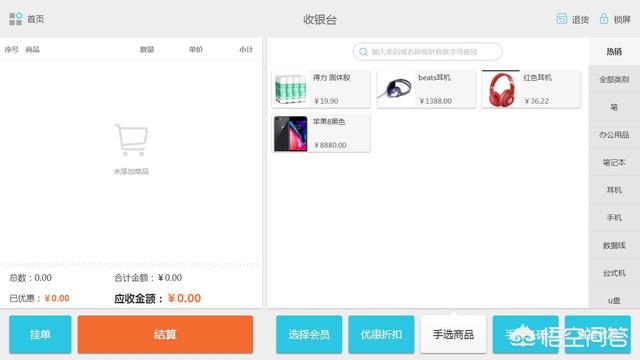Click the 合计金额 ¥0.00 text
The width and height of the screenshot is (640, 360).
[148, 278]
